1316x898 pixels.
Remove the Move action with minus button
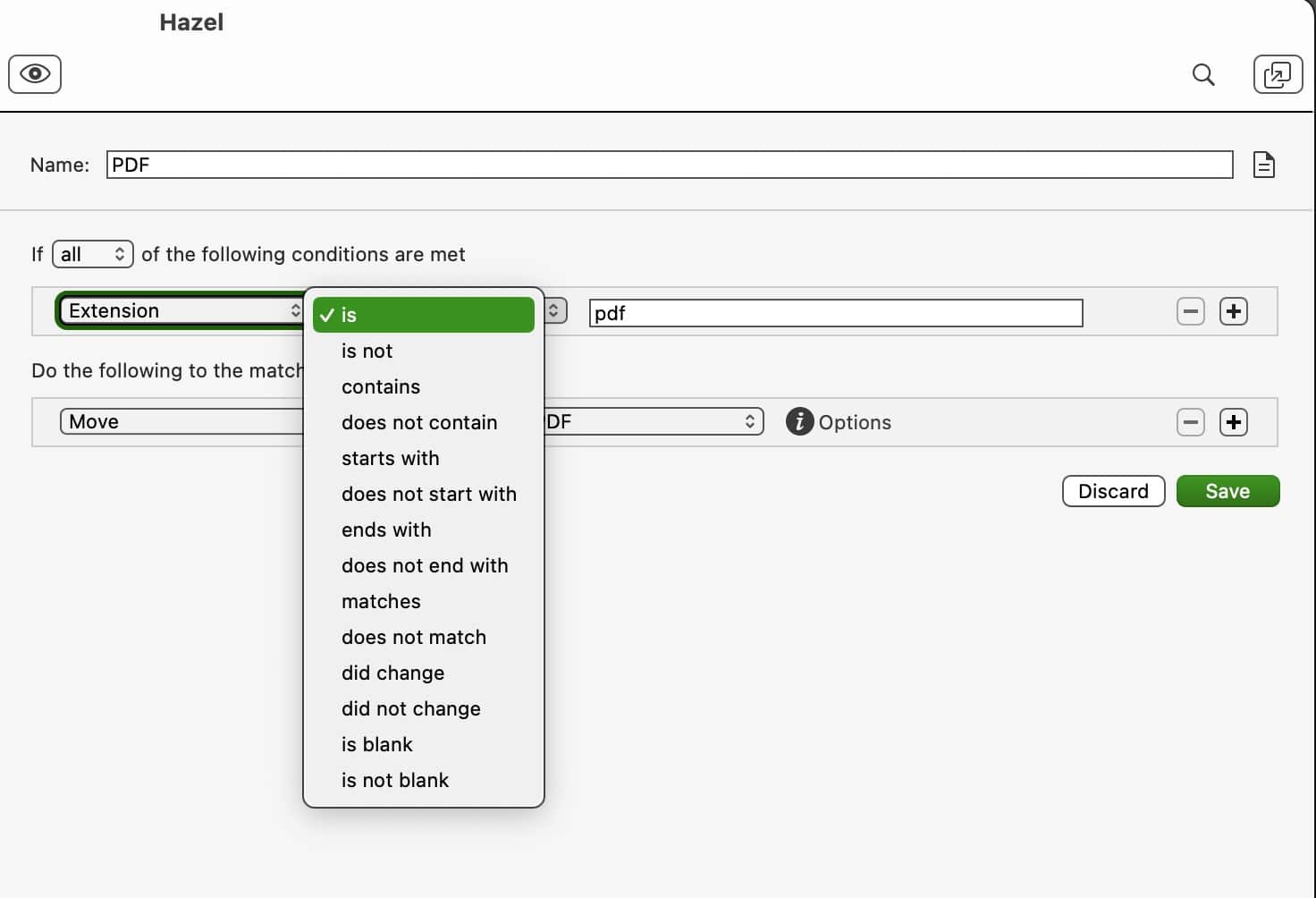pos(1190,422)
